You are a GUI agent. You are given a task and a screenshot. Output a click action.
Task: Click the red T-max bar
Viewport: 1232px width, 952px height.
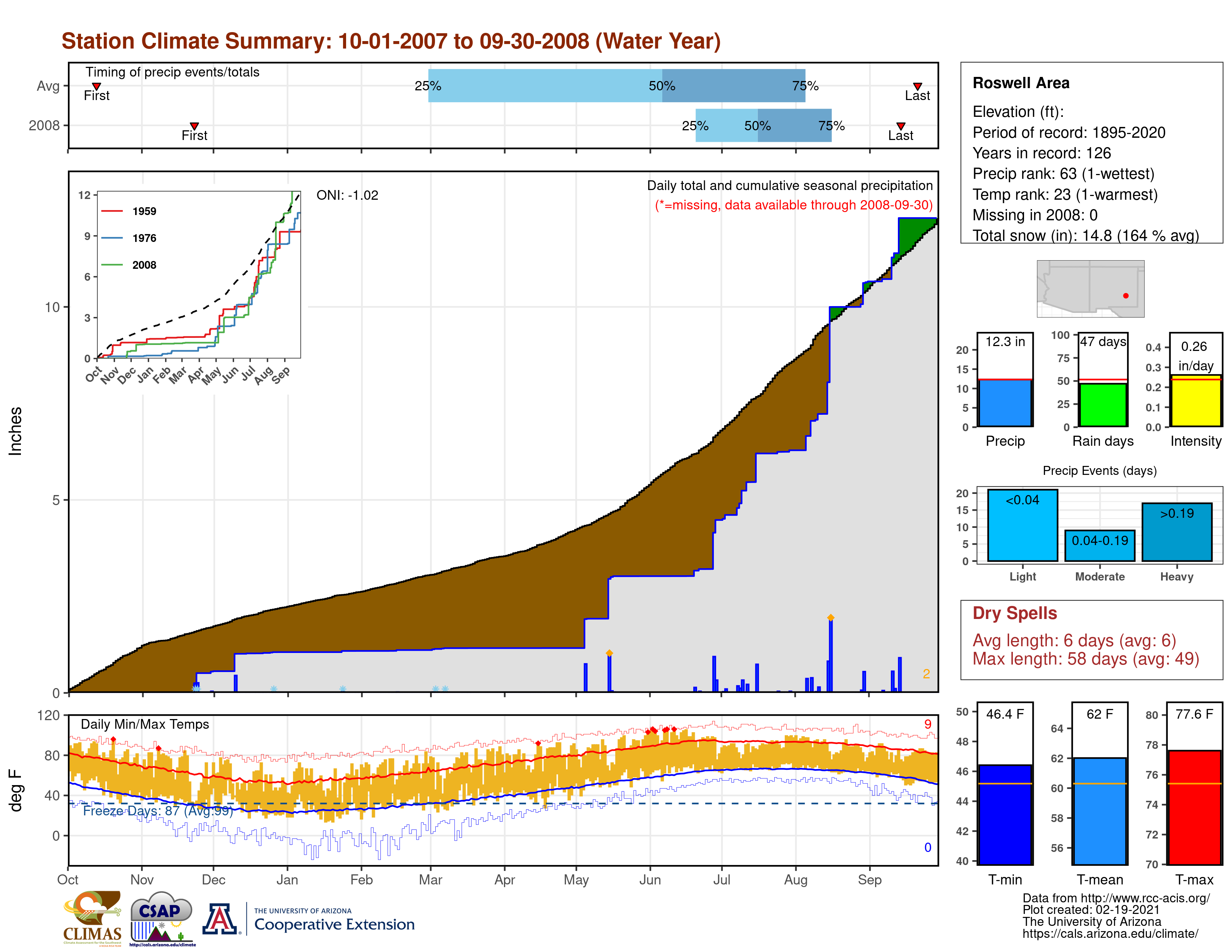click(x=1195, y=807)
